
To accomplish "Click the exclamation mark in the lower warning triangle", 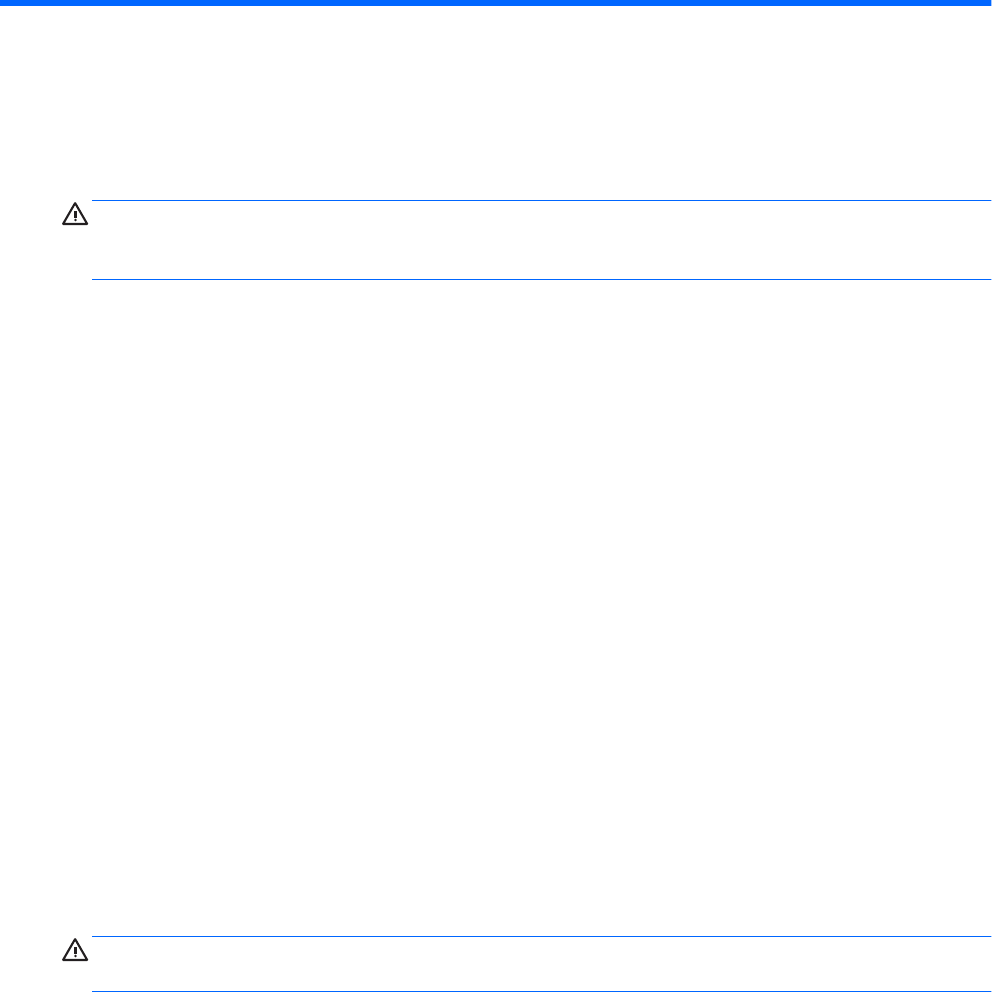I will 76,952.
